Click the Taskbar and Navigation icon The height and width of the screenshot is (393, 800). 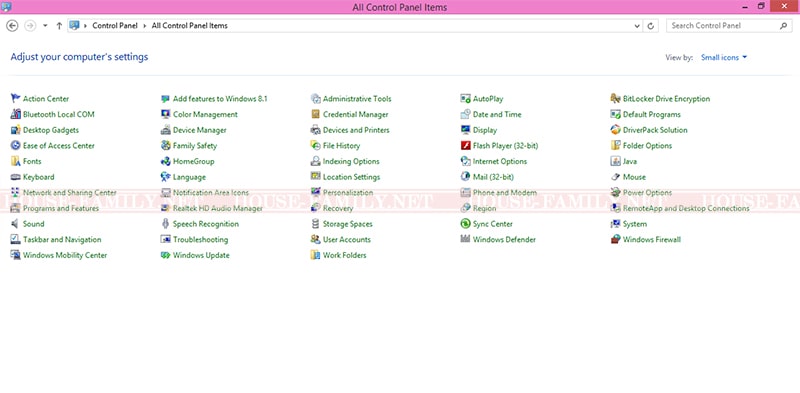tap(15, 239)
